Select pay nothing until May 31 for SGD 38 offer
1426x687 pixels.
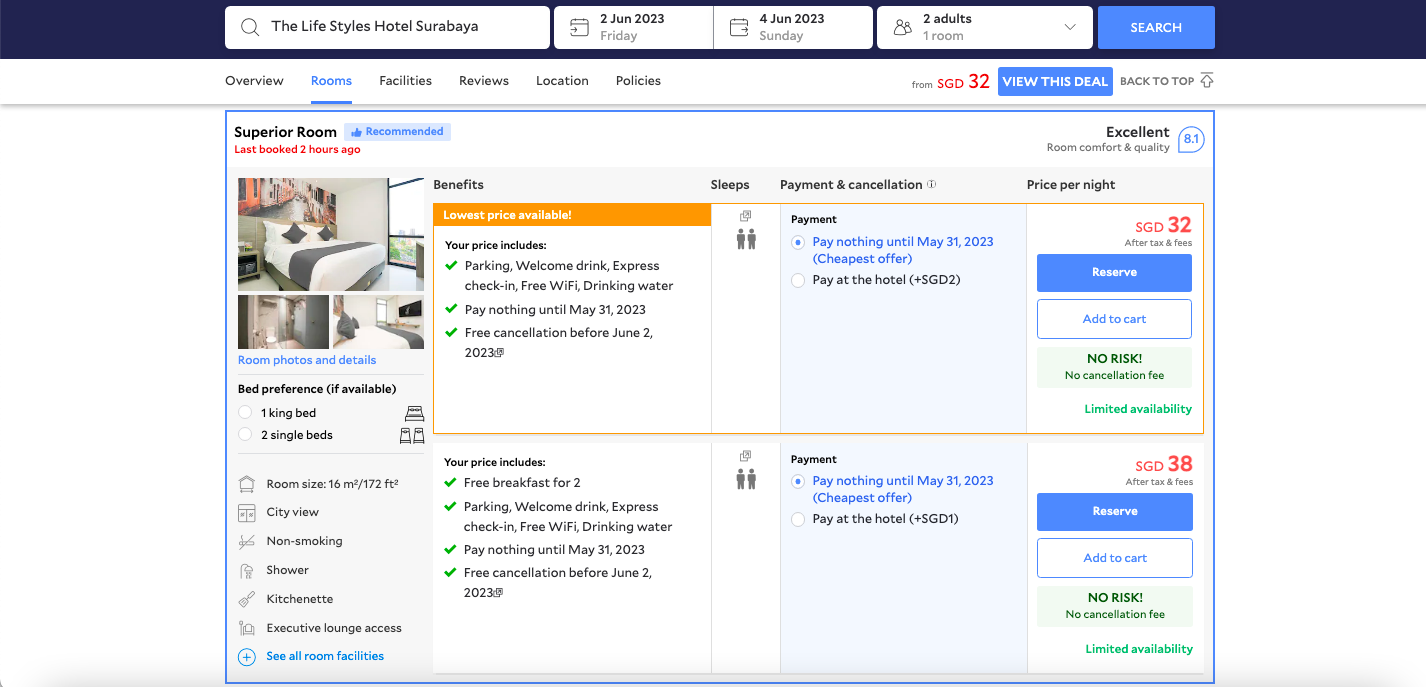click(798, 481)
